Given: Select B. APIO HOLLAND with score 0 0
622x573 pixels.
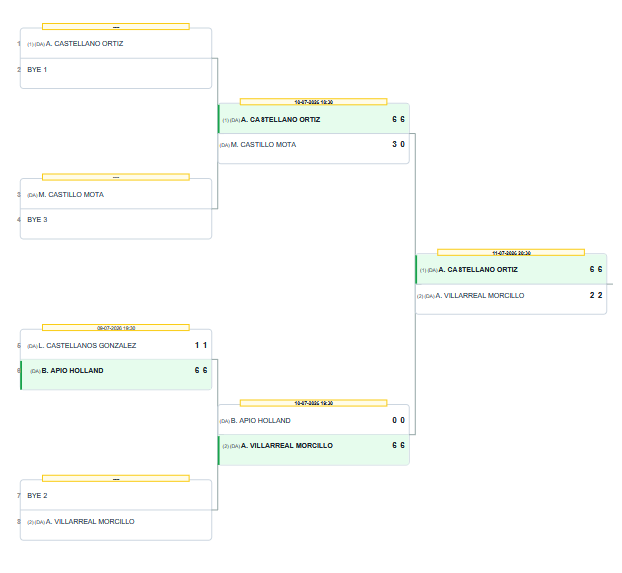Looking at the screenshot, I should tap(314, 420).
